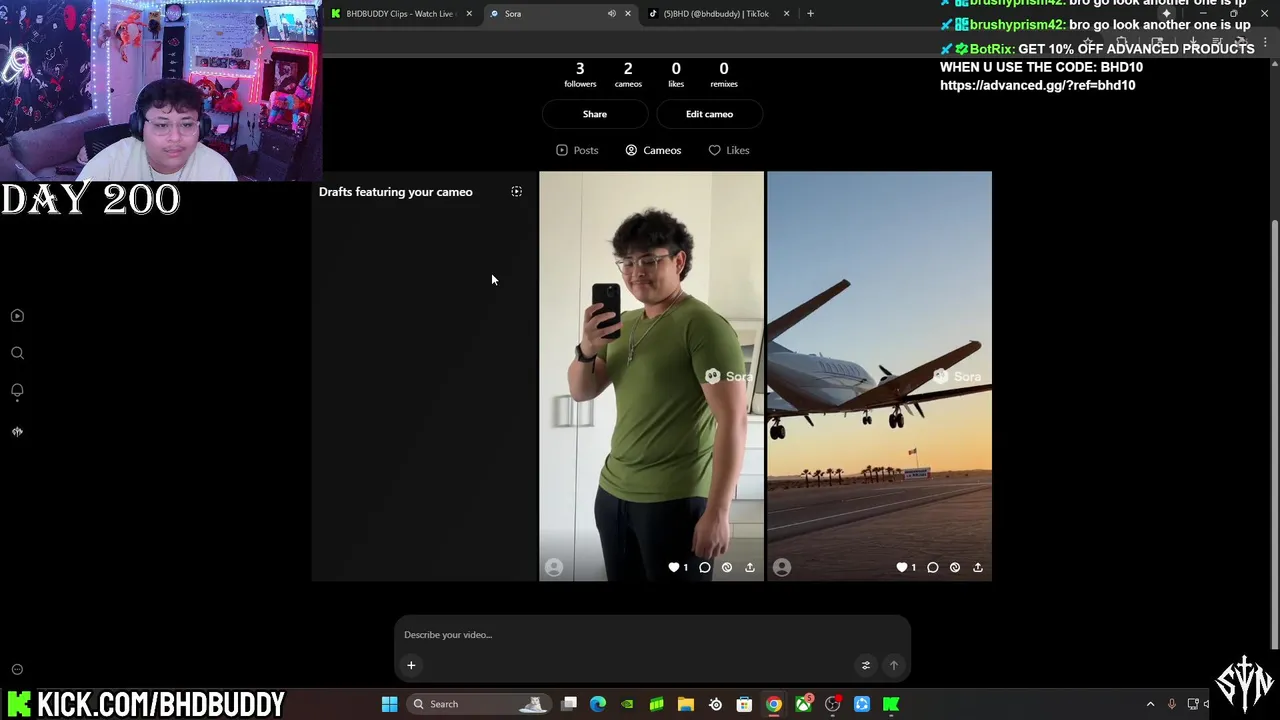The width and height of the screenshot is (1280, 720).
Task: Open the creator avatar on the airplane video
Action: (782, 567)
